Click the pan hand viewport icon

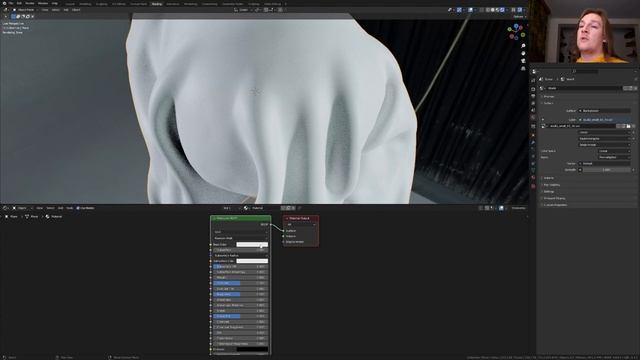pyautogui.click(x=523, y=53)
